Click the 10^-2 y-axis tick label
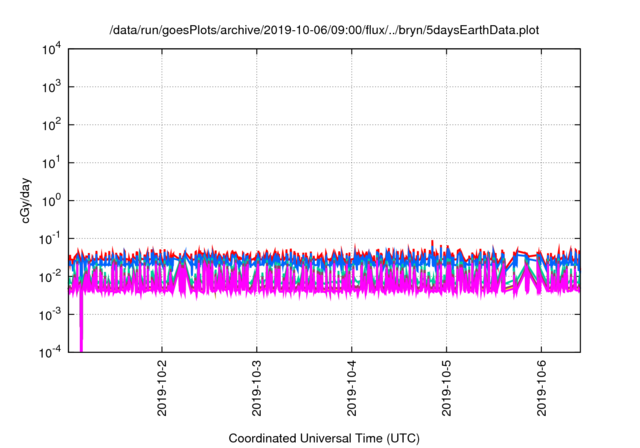The height and width of the screenshot is (448, 640). (49, 276)
